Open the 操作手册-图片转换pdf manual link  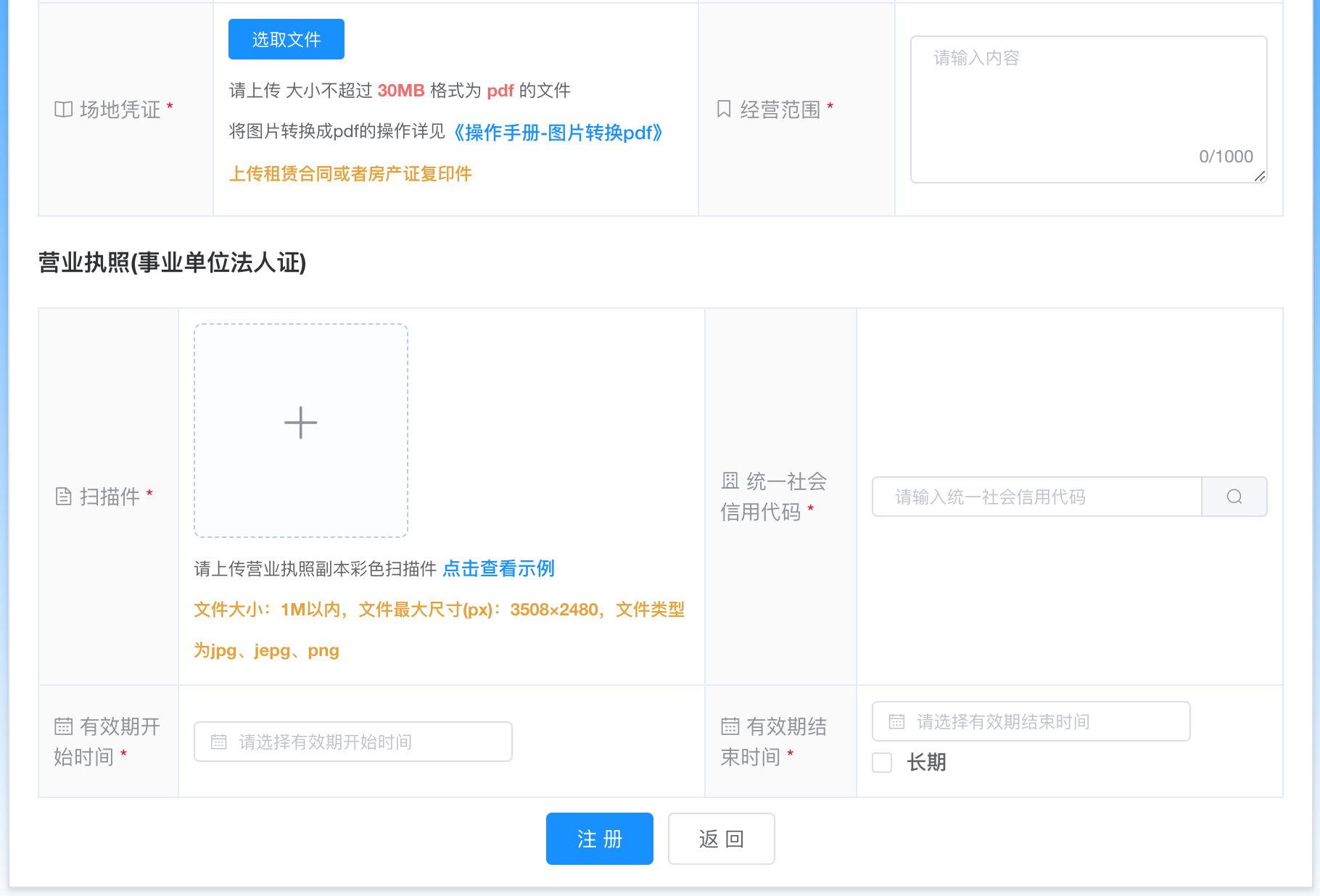558,133
